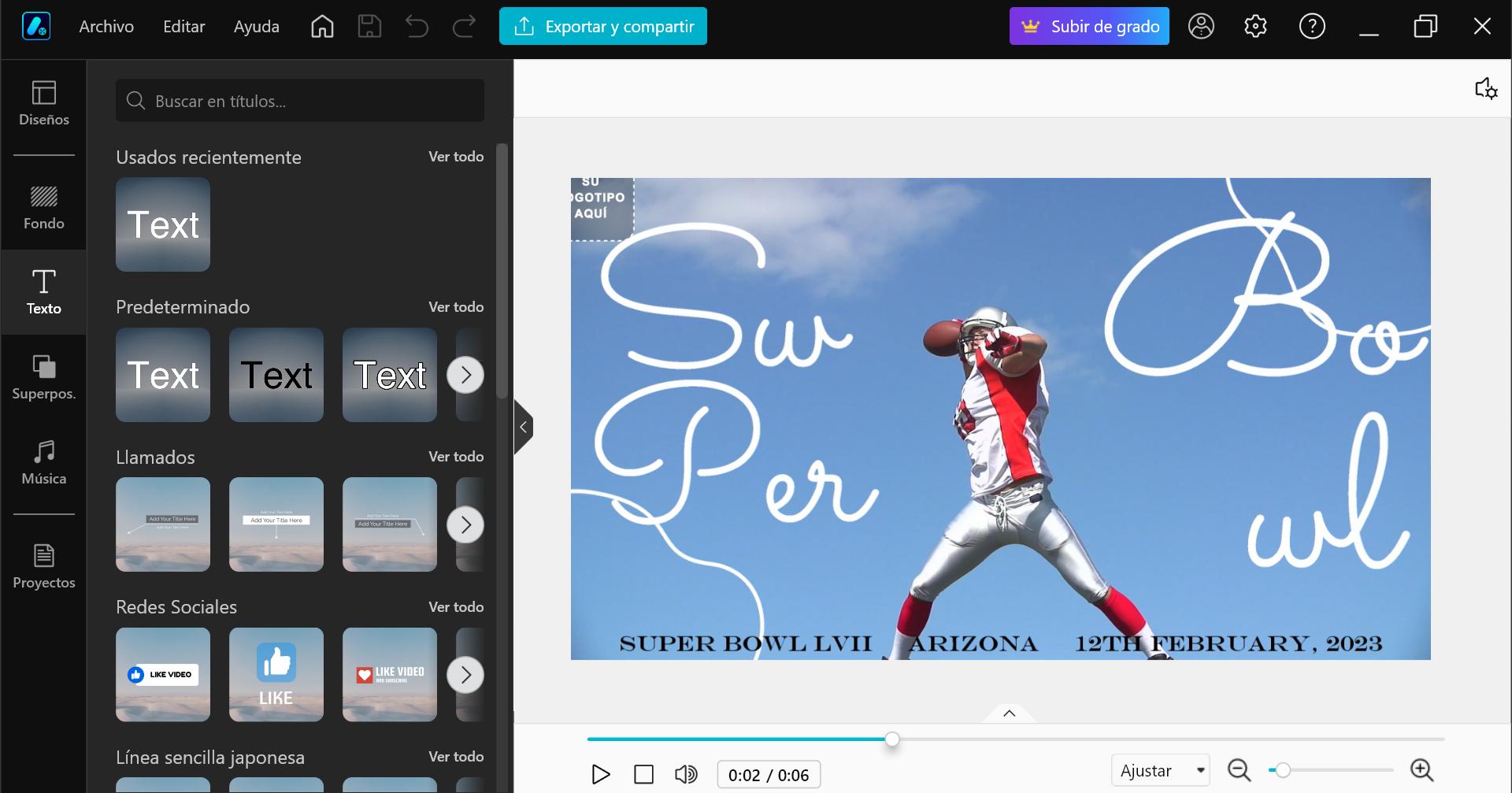The height and width of the screenshot is (793, 1512).
Task: Show more Predeterminado presets with arrow
Action: point(465,375)
